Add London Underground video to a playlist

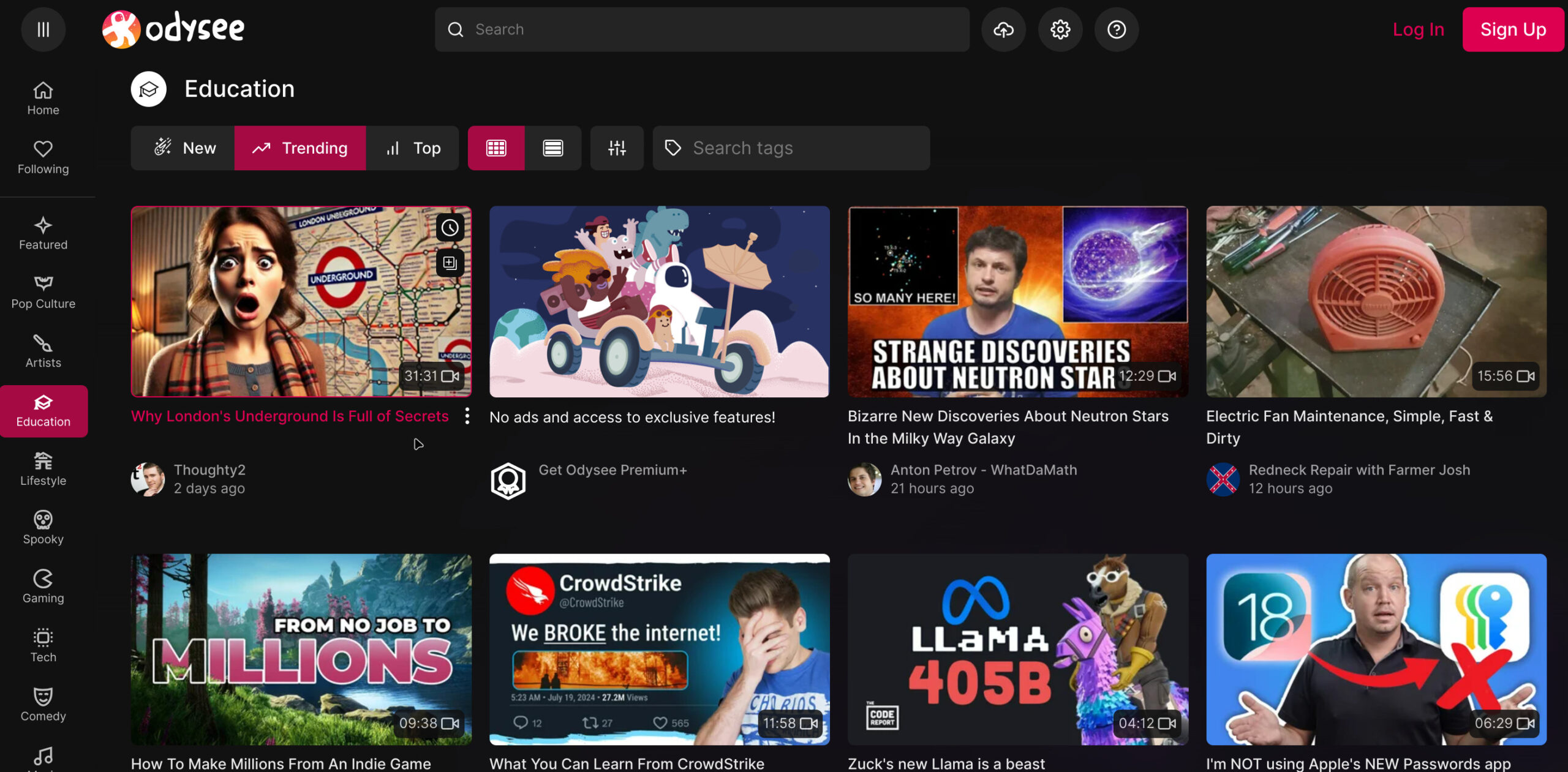click(x=450, y=263)
